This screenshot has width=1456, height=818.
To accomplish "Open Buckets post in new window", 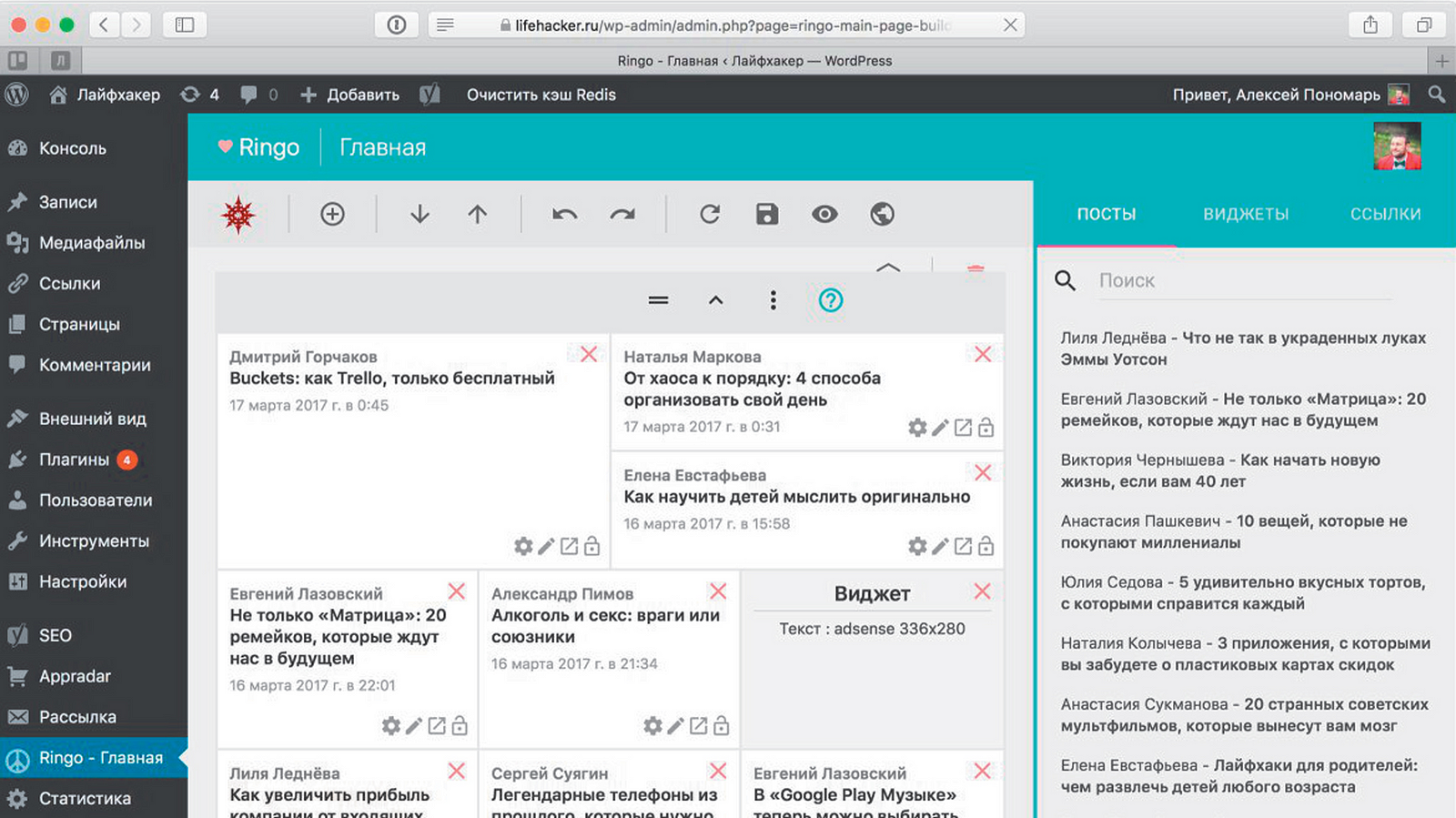I will click(569, 546).
